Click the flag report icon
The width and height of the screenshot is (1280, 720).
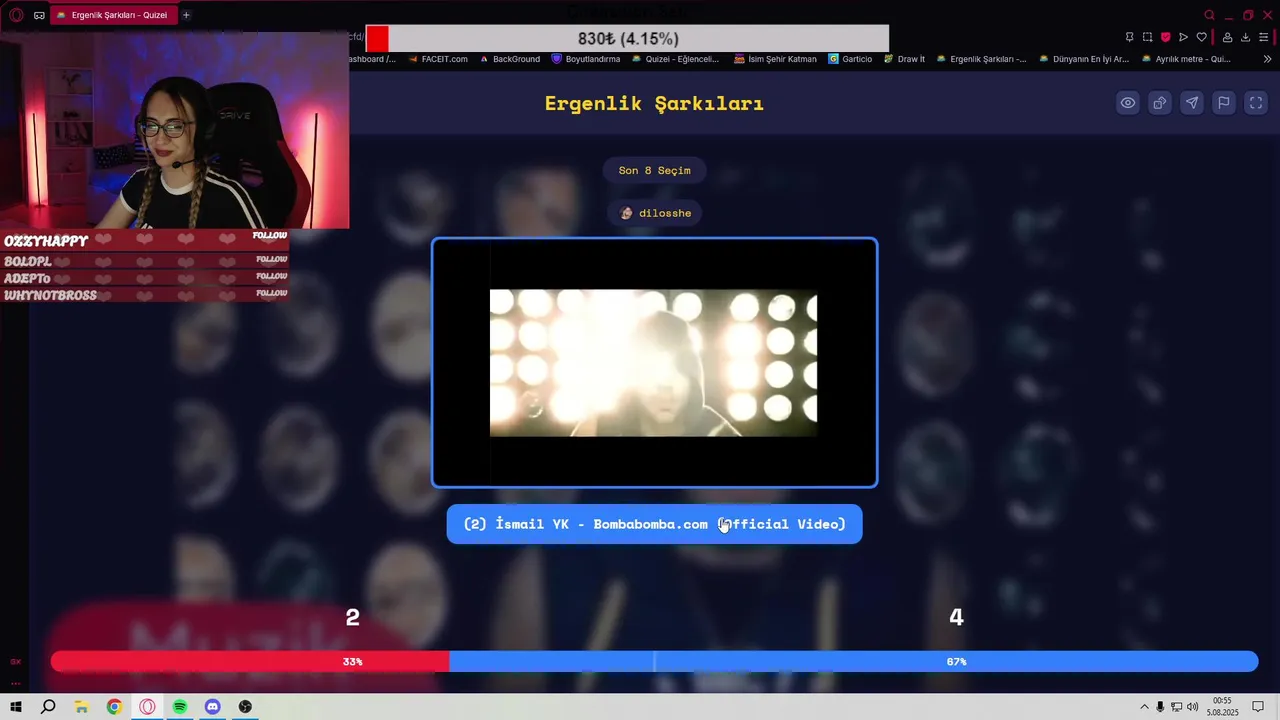tap(1223, 103)
